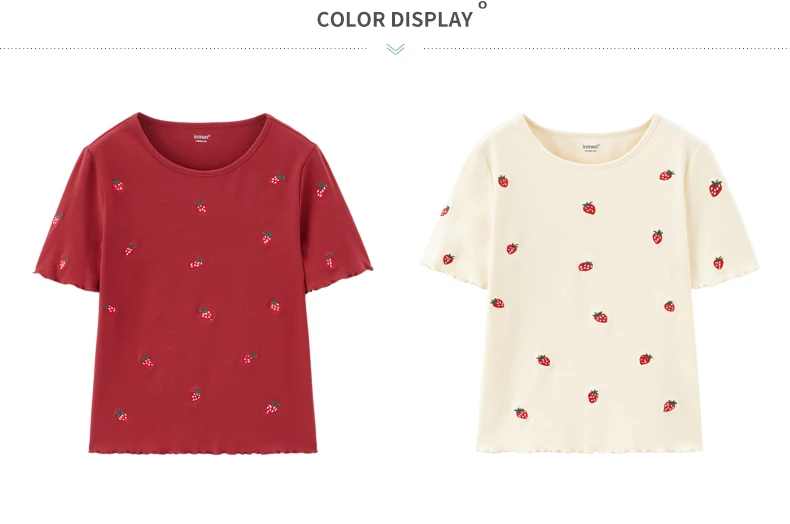Click the brand label inside cream shirt collar
The height and width of the screenshot is (524, 790).
coord(590,148)
